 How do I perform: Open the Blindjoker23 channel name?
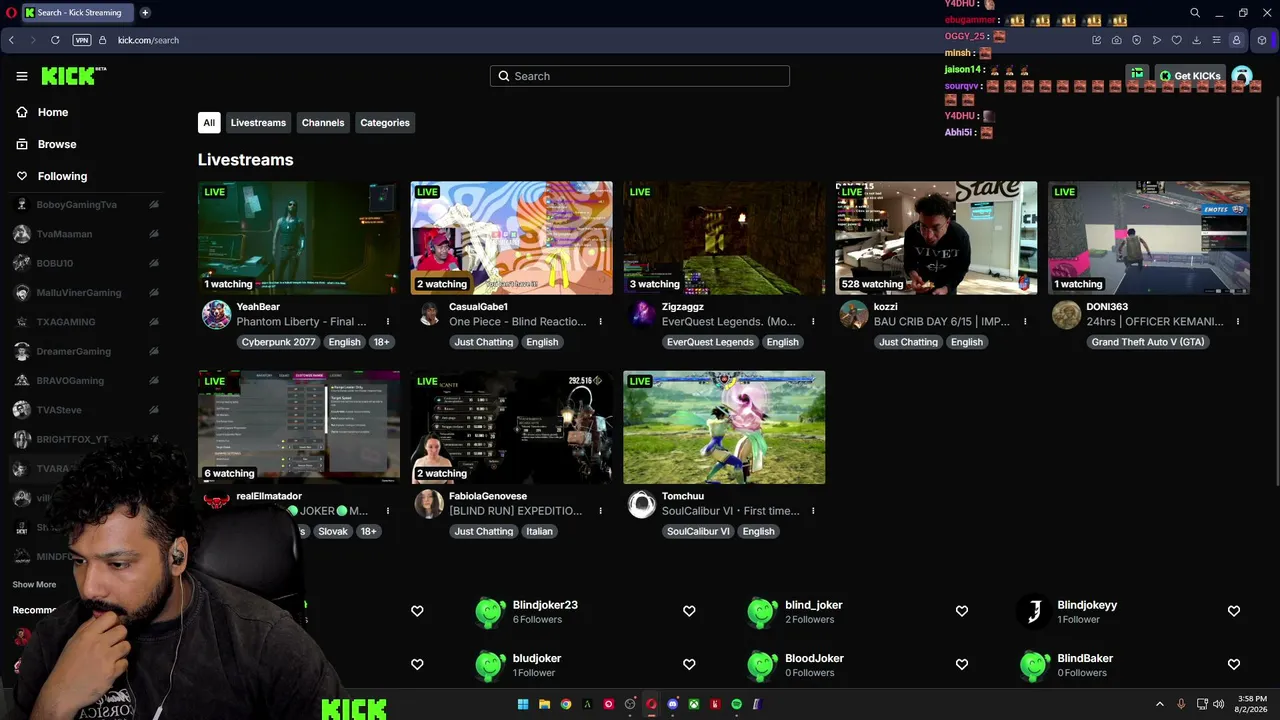tap(545, 605)
